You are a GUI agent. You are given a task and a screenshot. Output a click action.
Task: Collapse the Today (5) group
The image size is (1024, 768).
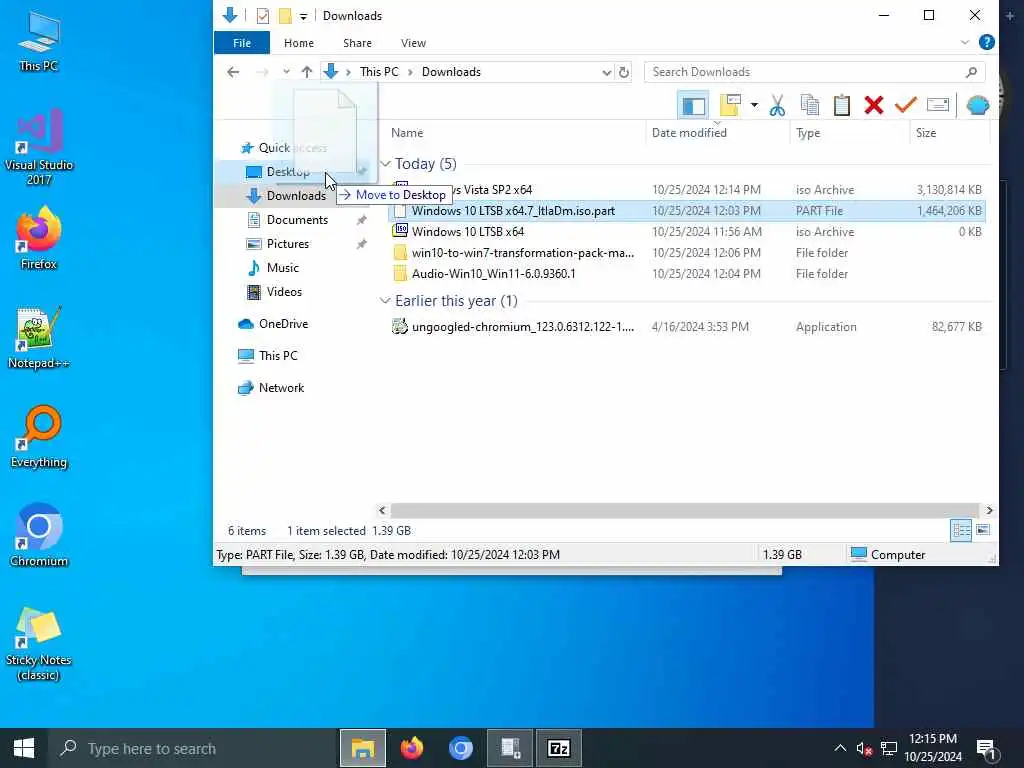(385, 164)
